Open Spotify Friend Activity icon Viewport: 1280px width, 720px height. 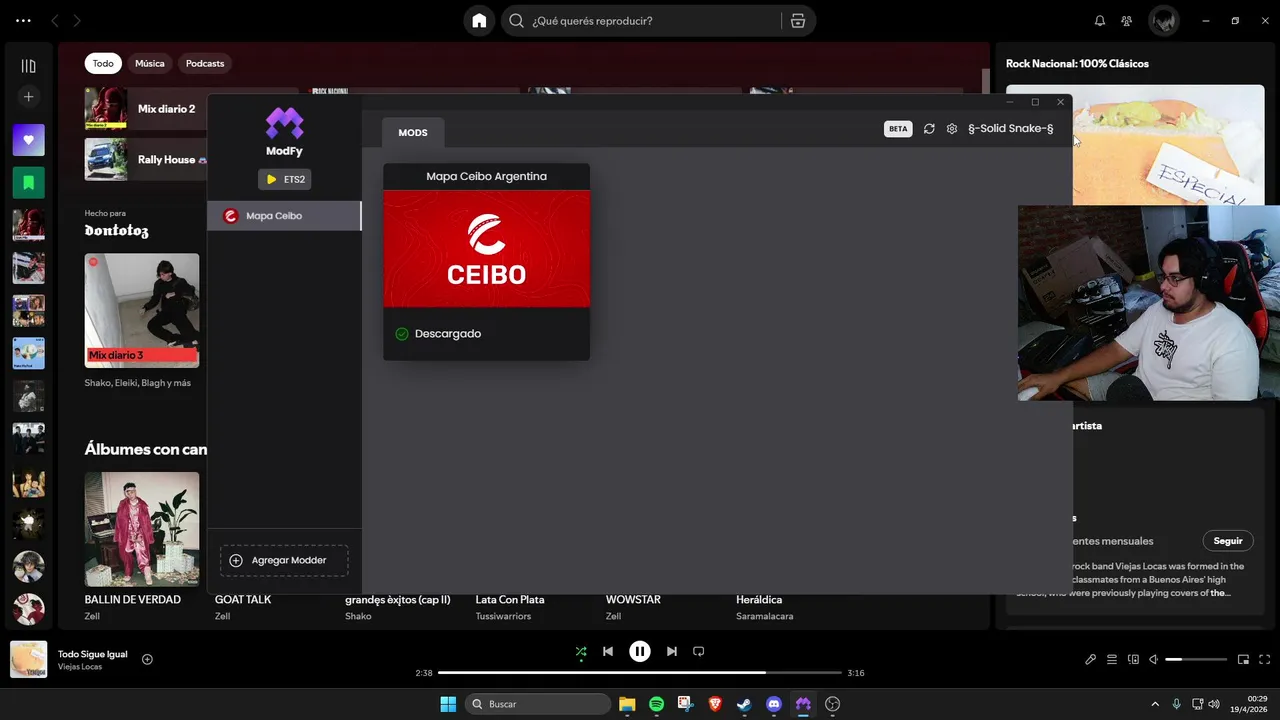pos(1127,21)
